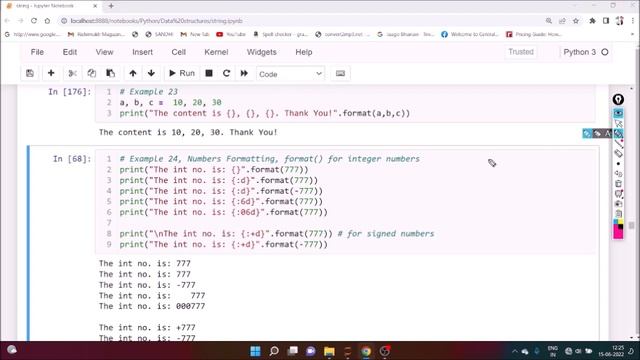Click the Example 24 code cell editor

click(x=345, y=202)
